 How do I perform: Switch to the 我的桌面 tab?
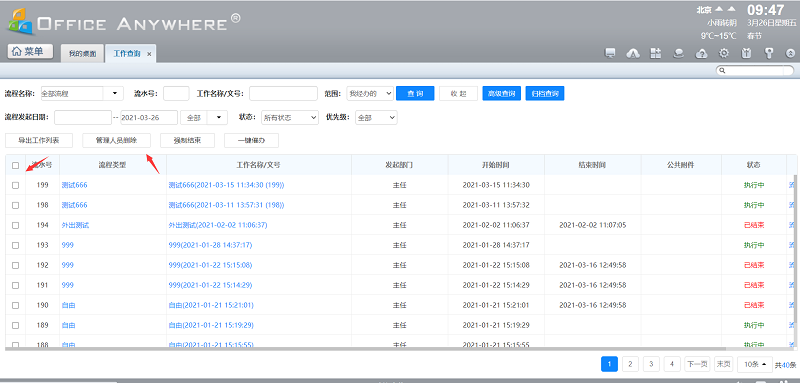82,54
